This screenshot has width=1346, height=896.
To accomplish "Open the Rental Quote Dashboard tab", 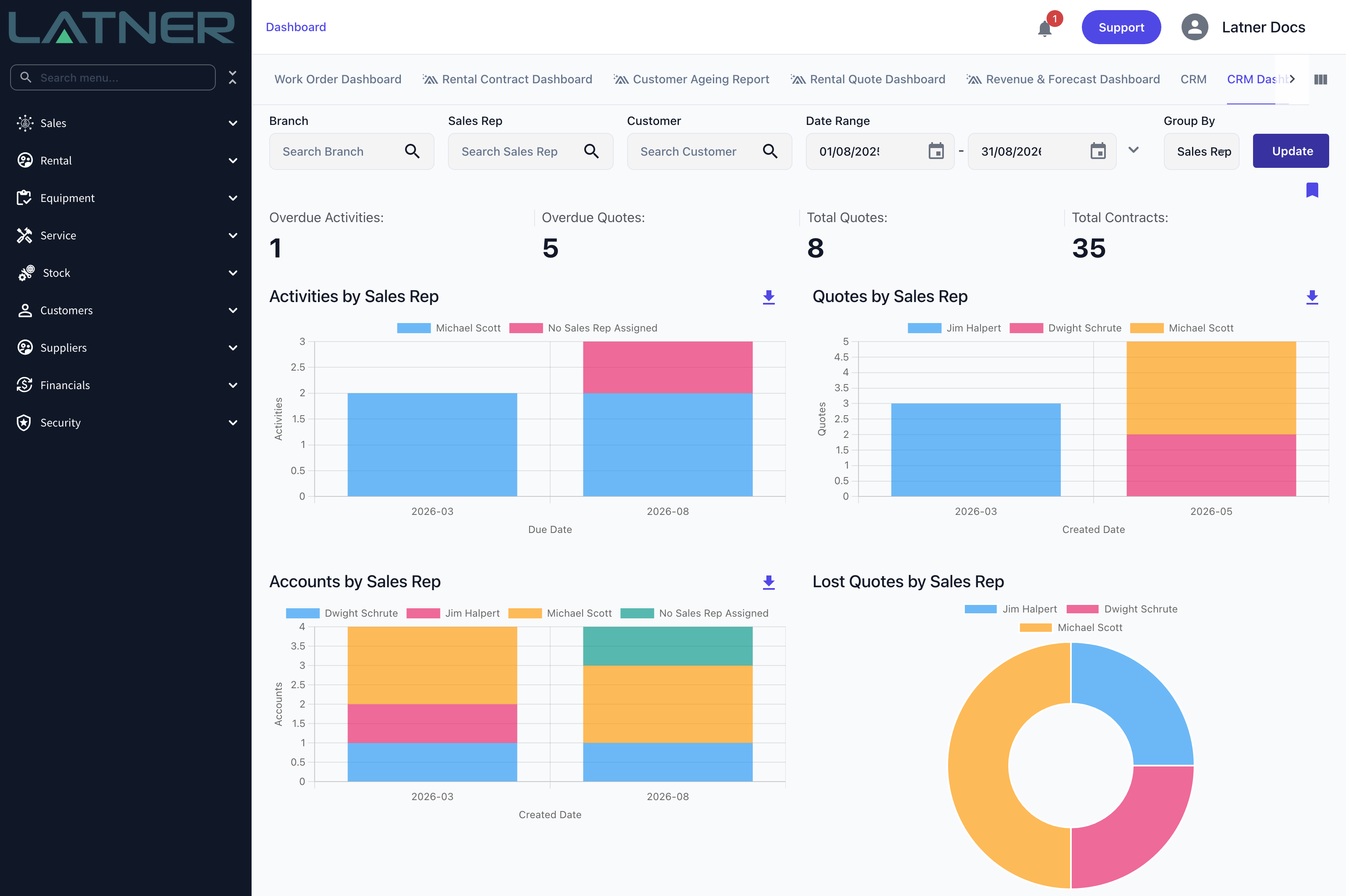I will [868, 80].
